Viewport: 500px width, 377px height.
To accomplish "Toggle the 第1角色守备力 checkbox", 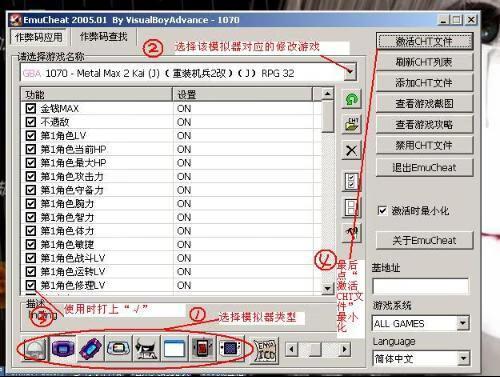I will click(31, 190).
